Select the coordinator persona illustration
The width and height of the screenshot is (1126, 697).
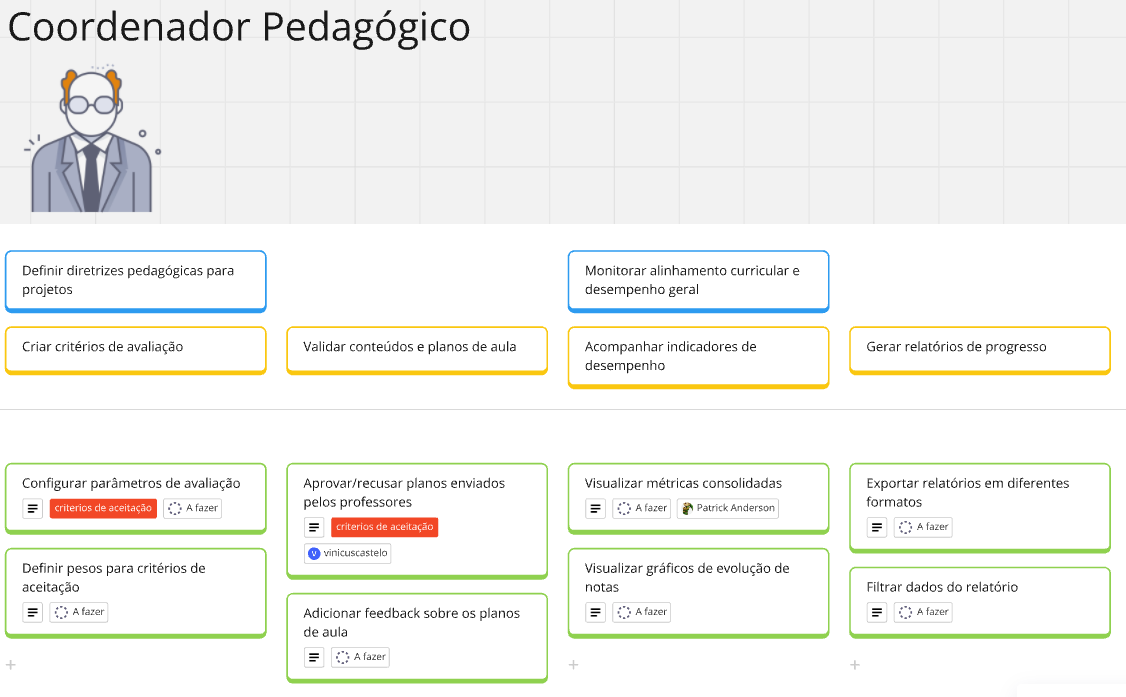[92, 138]
